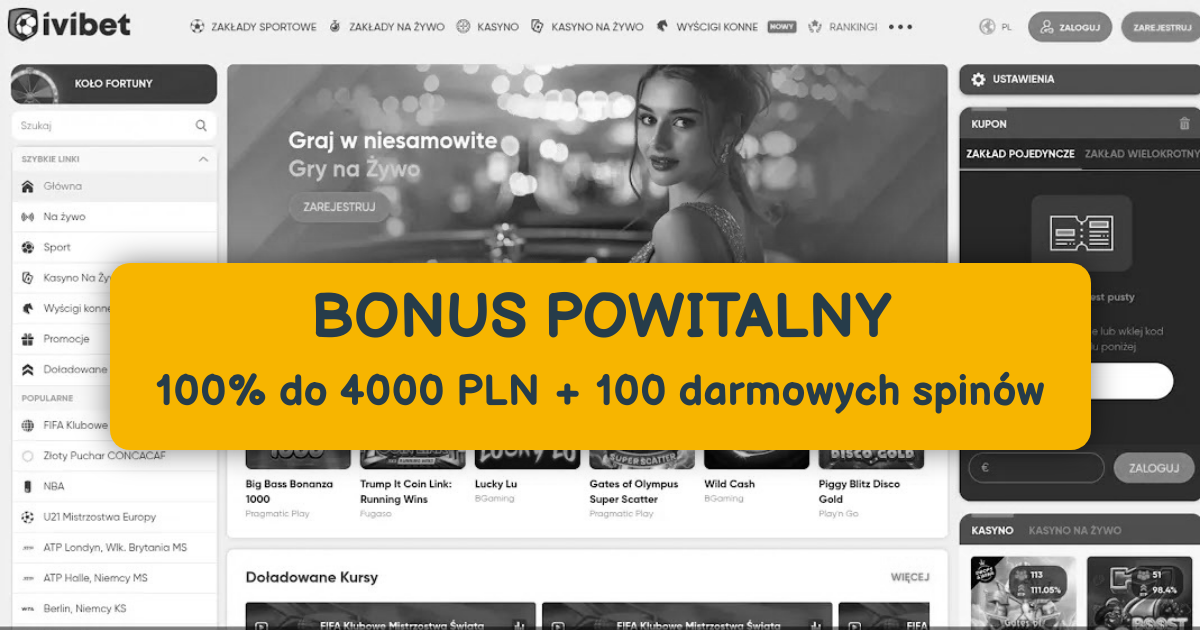1200x630 pixels.
Task: Select the NBA sidebar item
Action: tap(114, 486)
